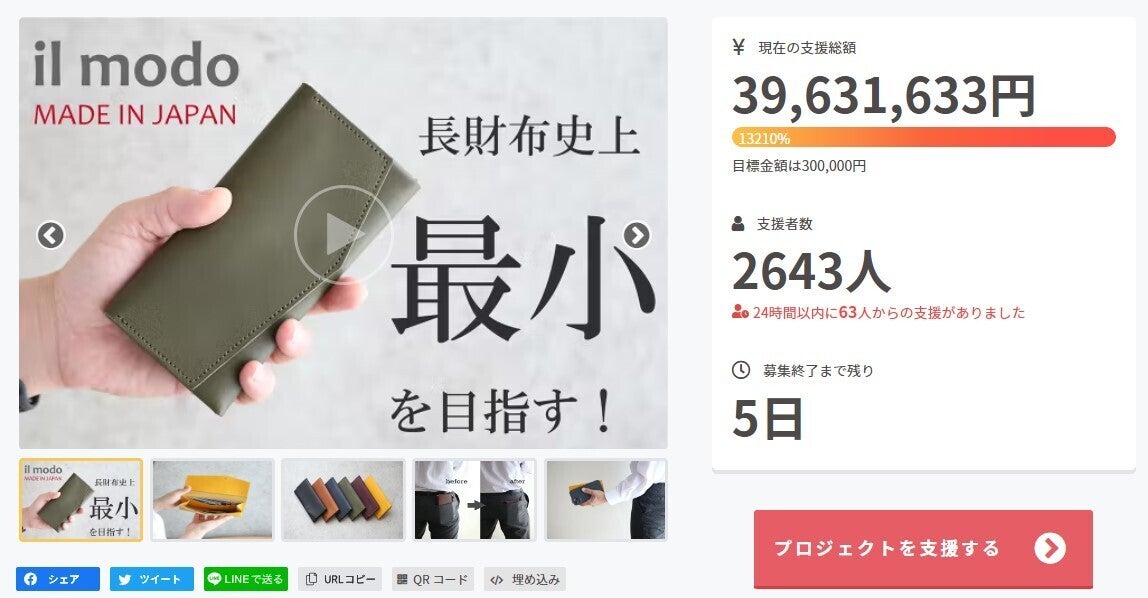Open the 埋め込み embed code option

525,579
